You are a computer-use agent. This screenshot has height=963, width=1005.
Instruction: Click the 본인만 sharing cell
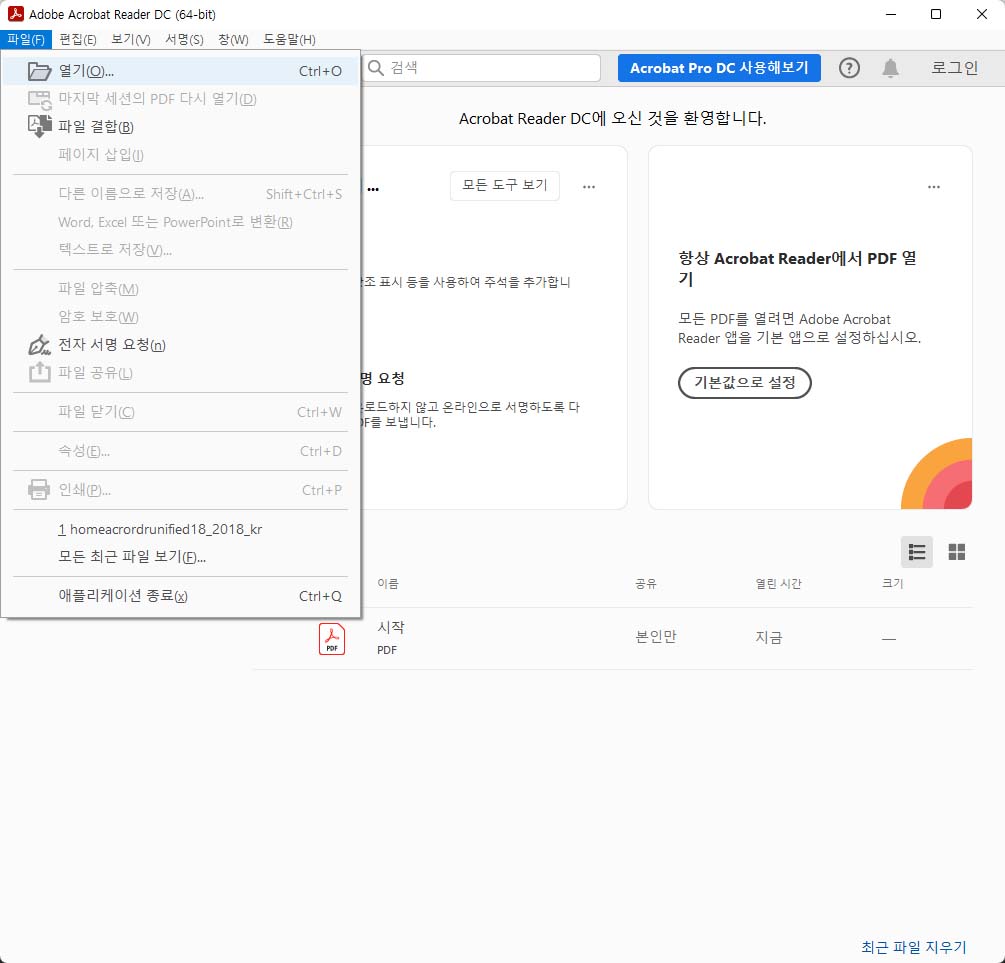[x=656, y=637]
